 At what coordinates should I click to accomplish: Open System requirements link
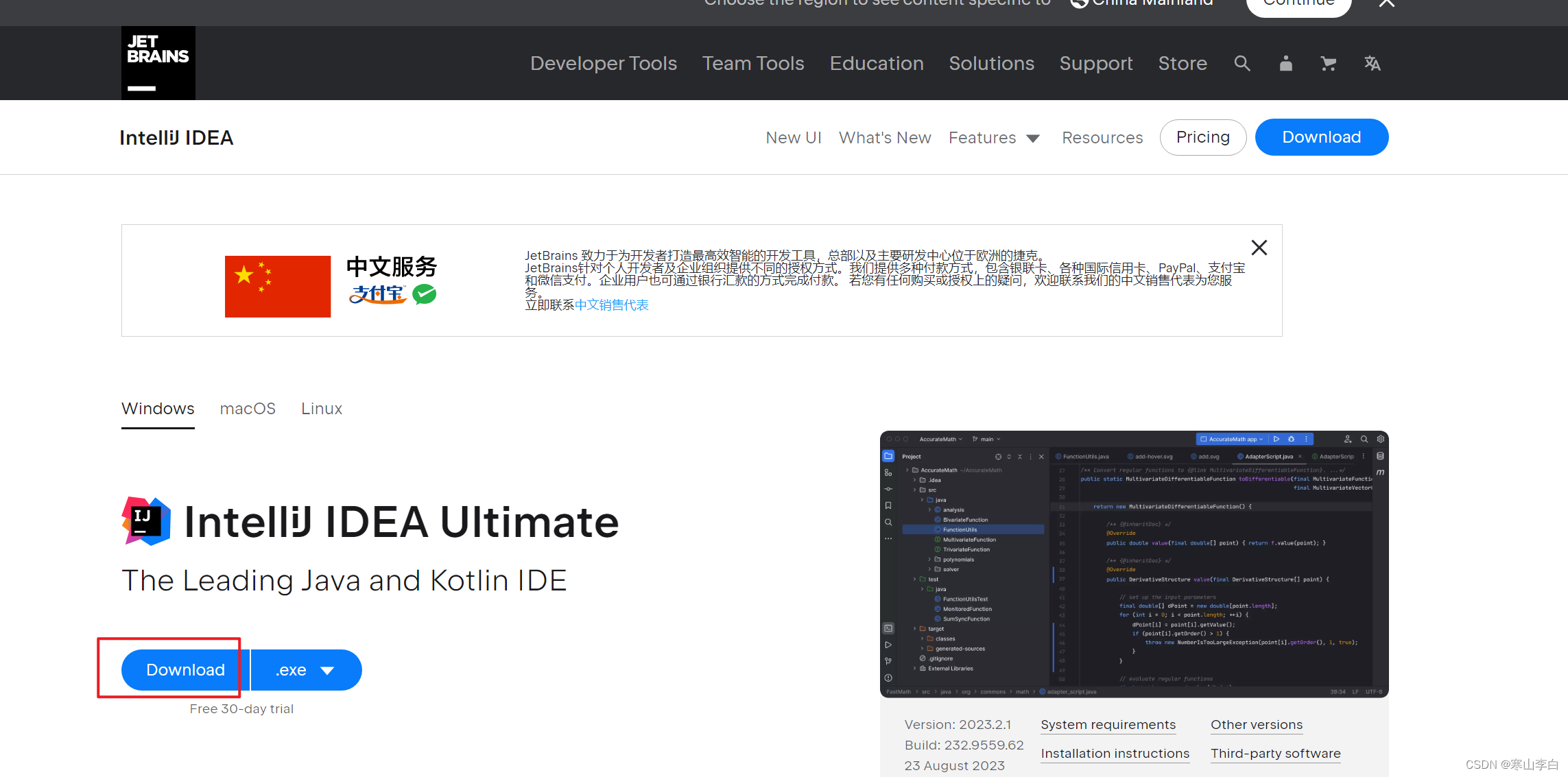point(1108,725)
